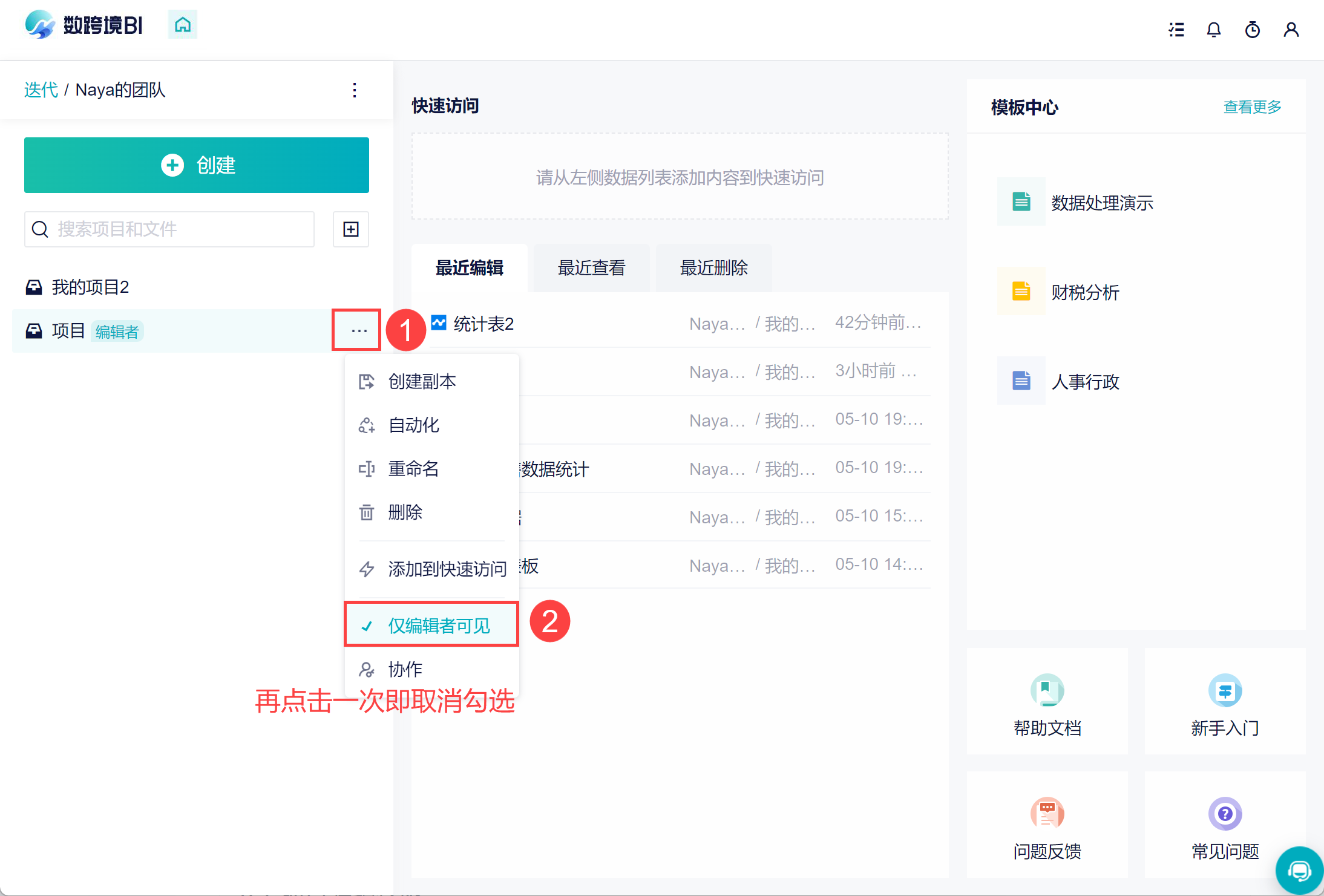Open the notification bell
The height and width of the screenshot is (896, 1324).
[x=1213, y=30]
